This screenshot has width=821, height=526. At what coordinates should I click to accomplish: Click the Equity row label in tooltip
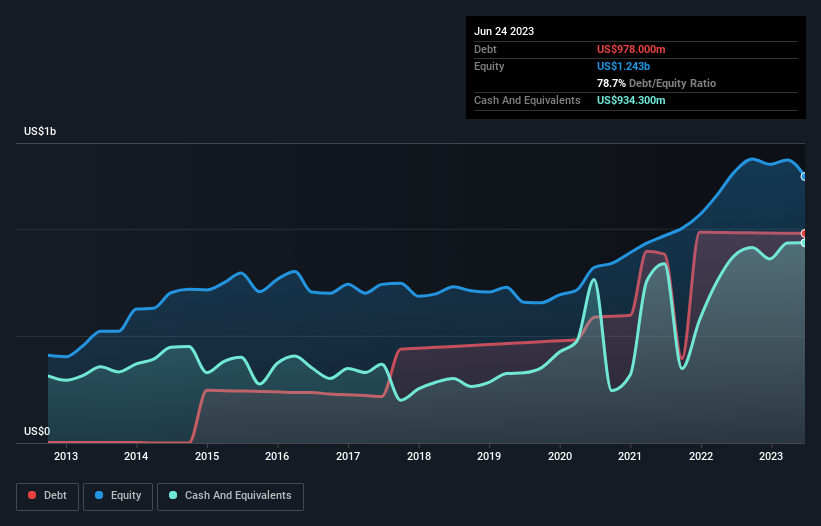[489, 66]
